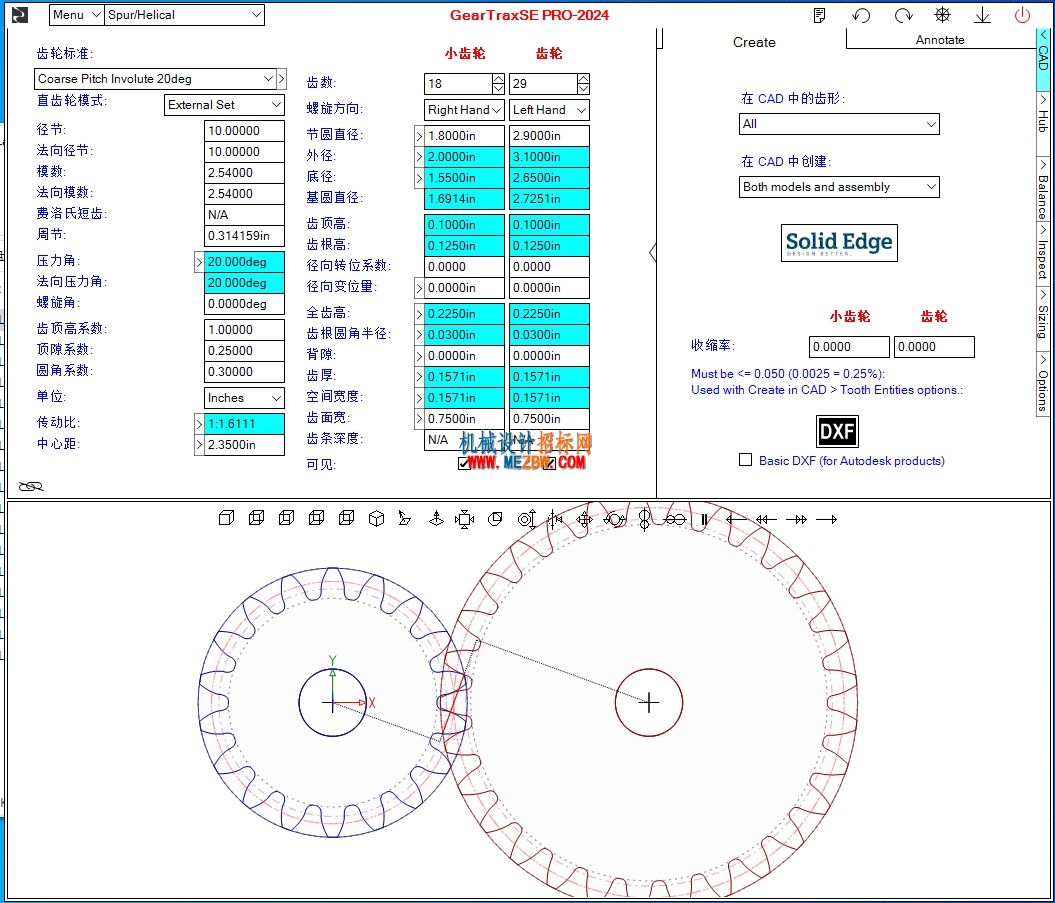Open the Coarse Pitch Involute 20deg dropdown

click(155, 79)
